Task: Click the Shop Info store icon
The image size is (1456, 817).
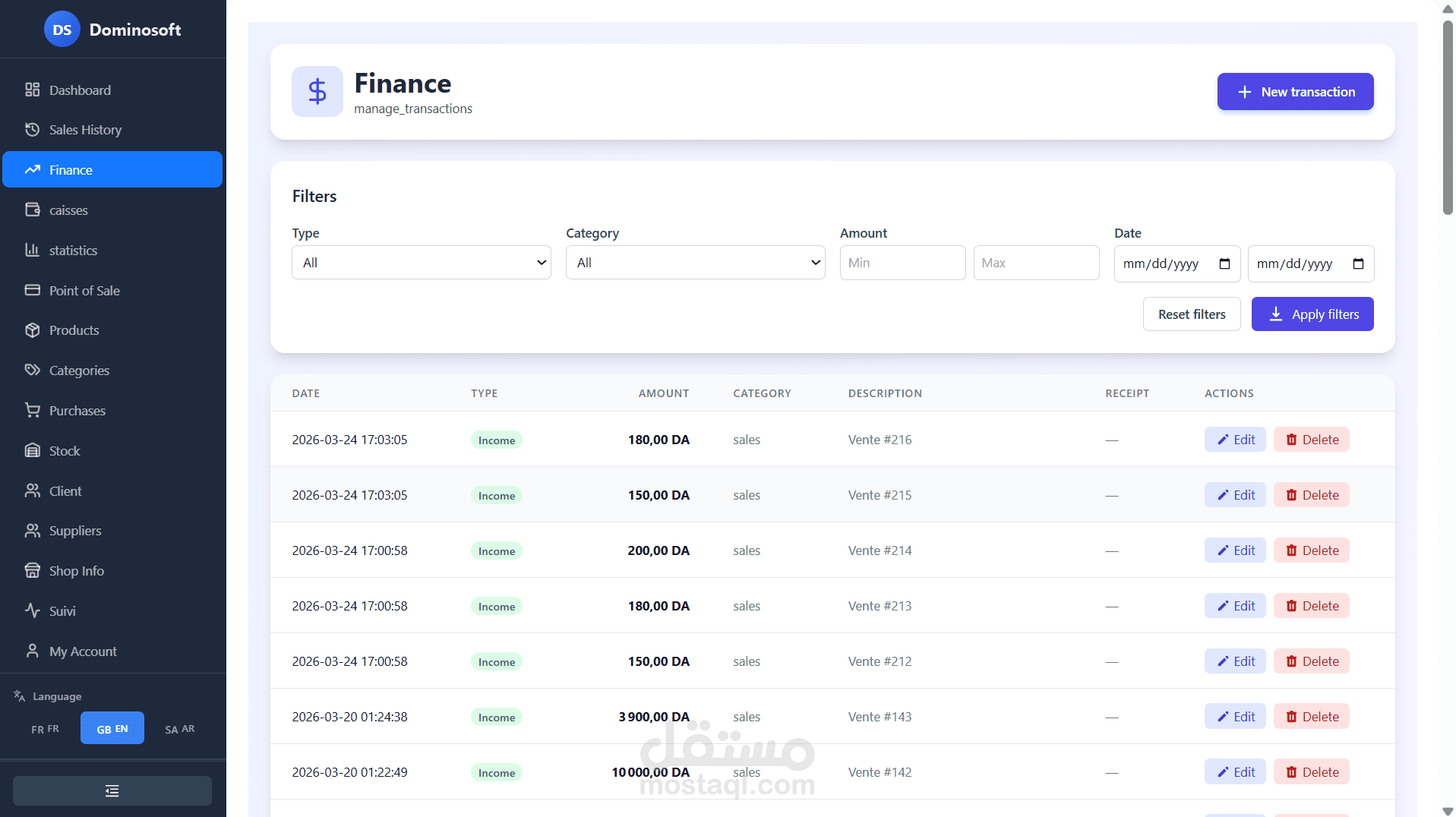Action: point(32,570)
